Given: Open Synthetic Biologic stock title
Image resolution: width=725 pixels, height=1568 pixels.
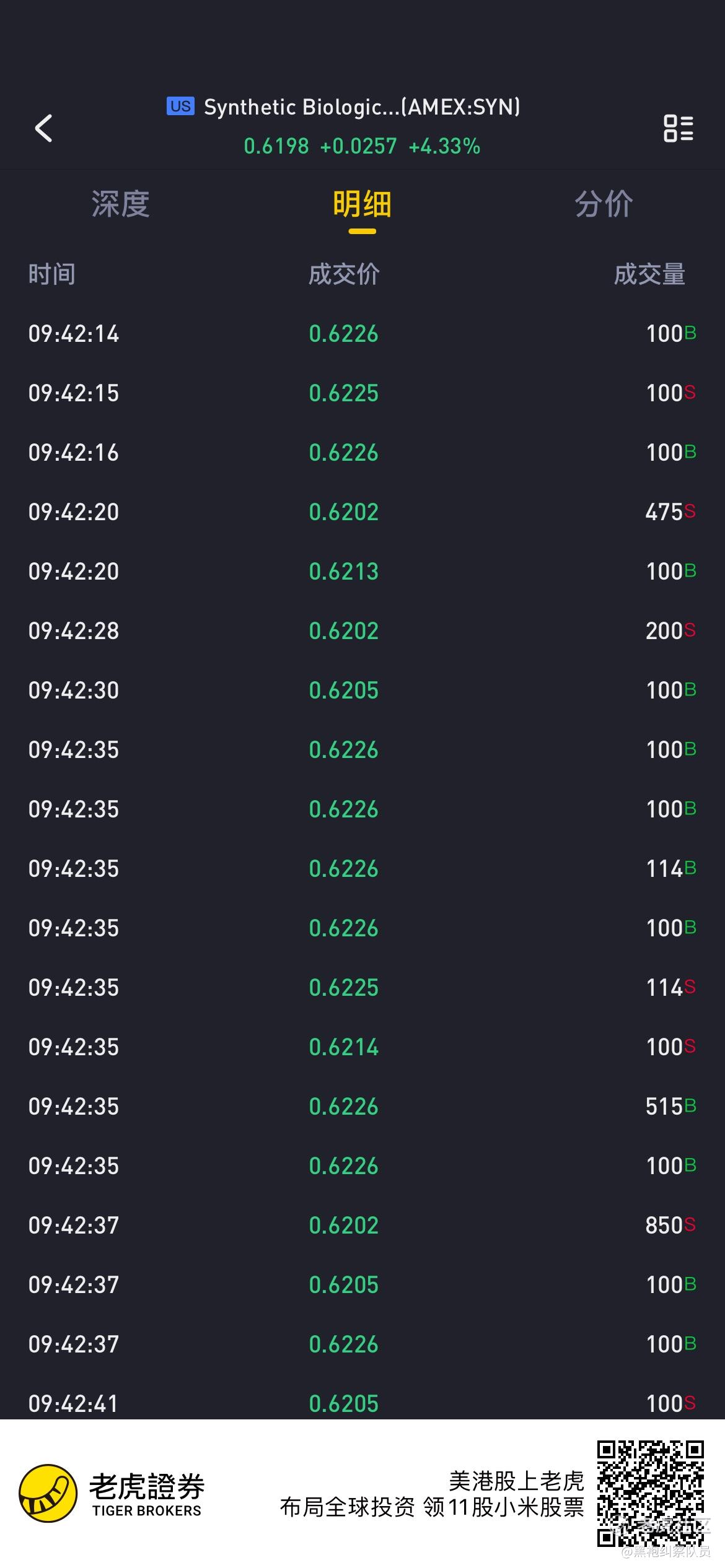Looking at the screenshot, I should pos(362,107).
